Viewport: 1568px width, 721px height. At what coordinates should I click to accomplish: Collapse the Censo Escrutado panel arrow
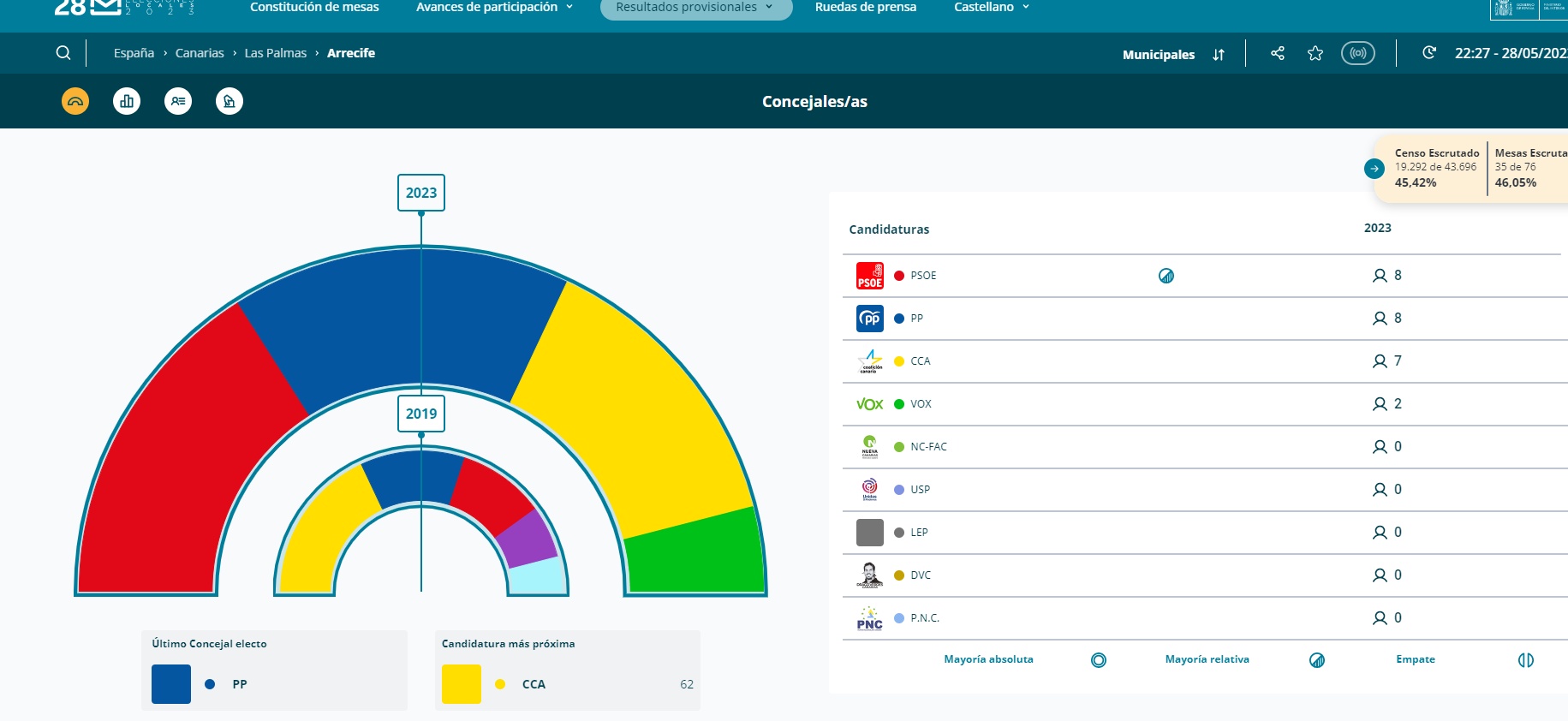pyautogui.click(x=1374, y=169)
